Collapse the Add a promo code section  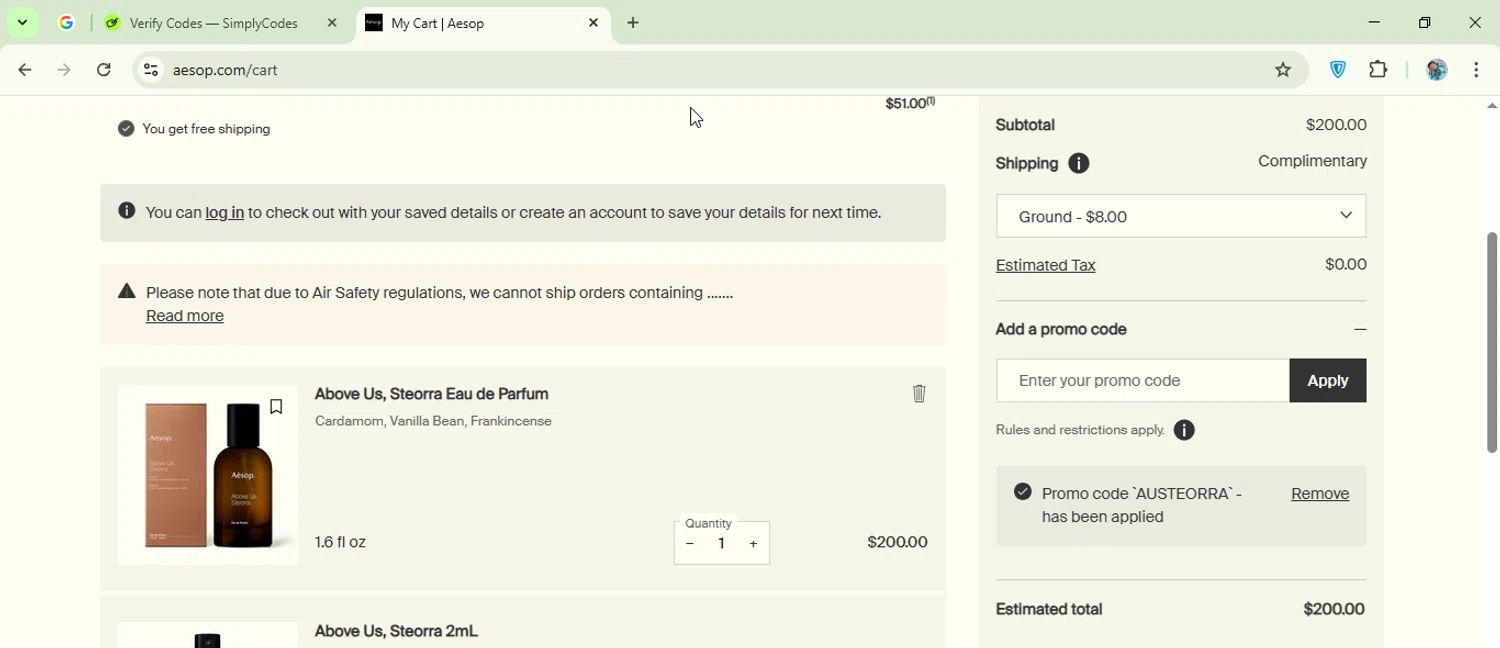click(x=1359, y=330)
